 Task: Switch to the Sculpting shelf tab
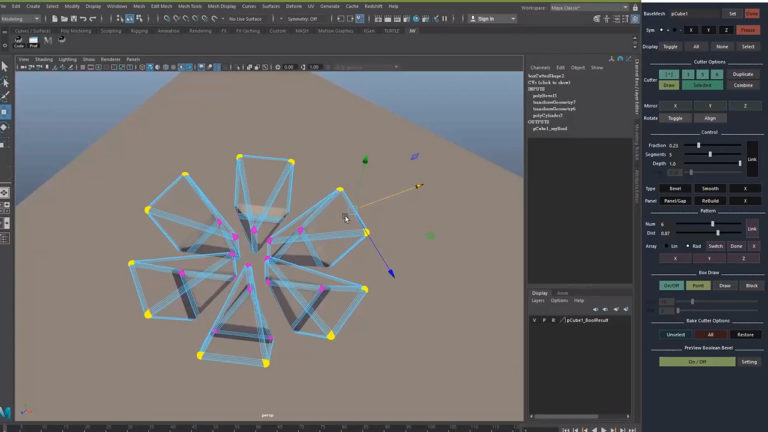point(111,30)
